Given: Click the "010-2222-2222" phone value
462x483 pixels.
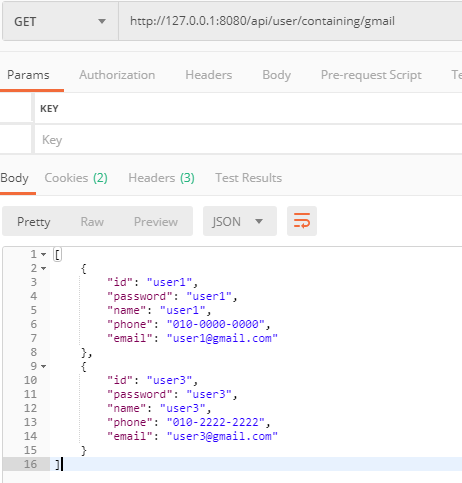Looking at the screenshot, I should [x=216, y=422].
